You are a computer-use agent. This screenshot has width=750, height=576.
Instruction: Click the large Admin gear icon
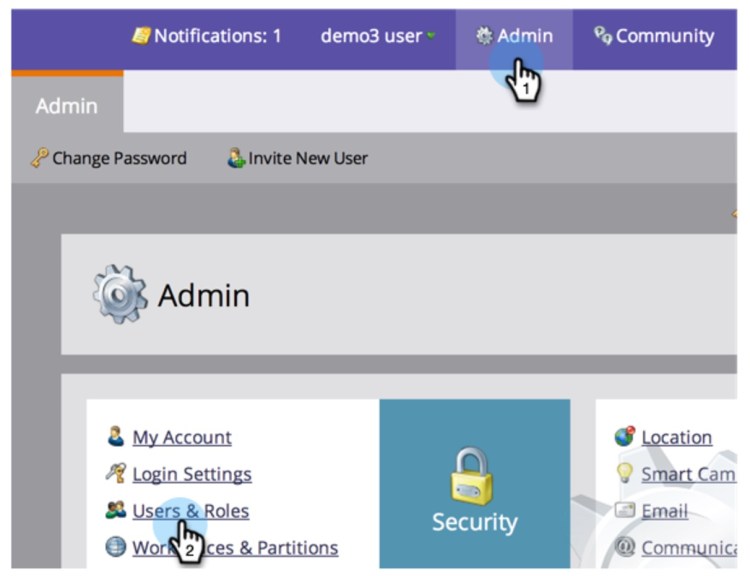click(x=119, y=294)
